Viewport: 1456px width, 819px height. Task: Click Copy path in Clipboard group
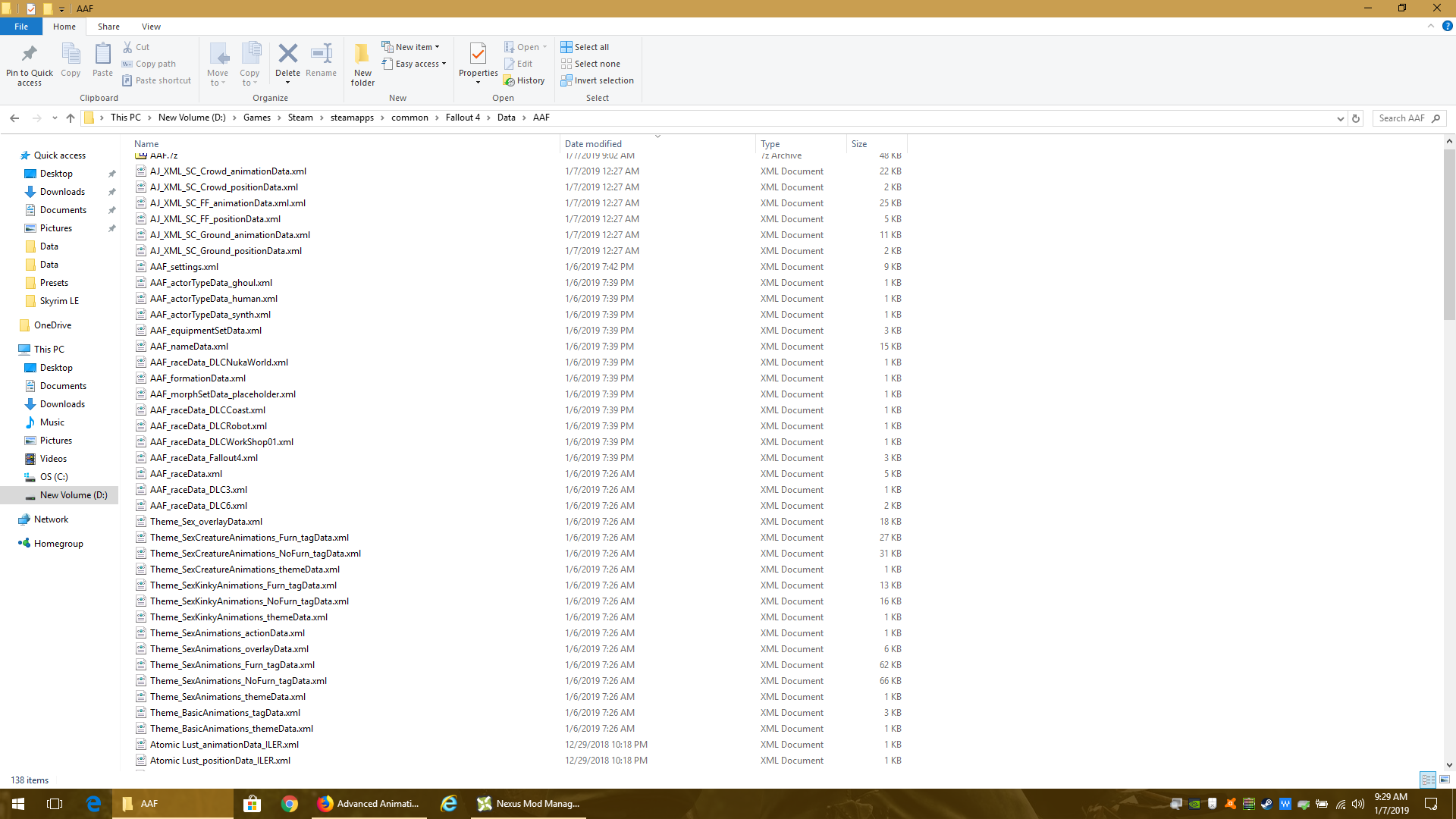149,64
